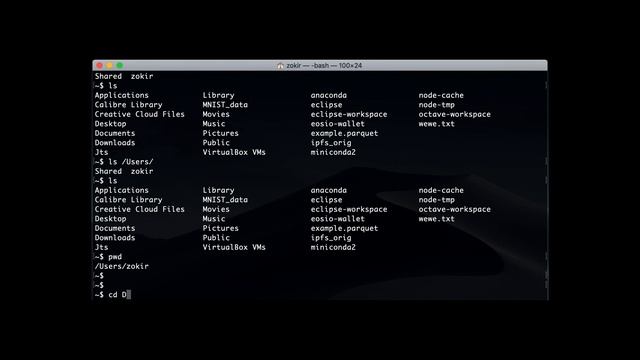Minimize Terminal using the yellow button

coord(109,65)
